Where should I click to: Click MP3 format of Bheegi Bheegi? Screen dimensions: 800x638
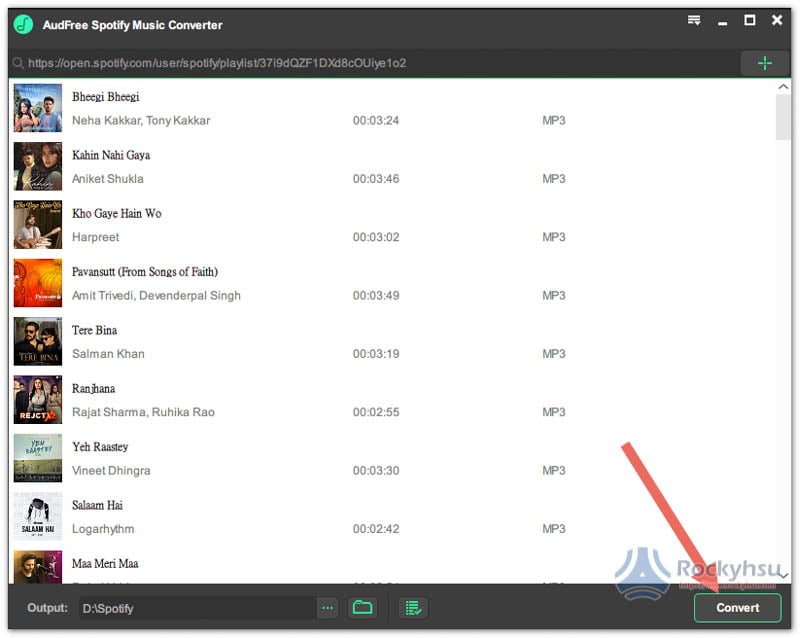[554, 120]
